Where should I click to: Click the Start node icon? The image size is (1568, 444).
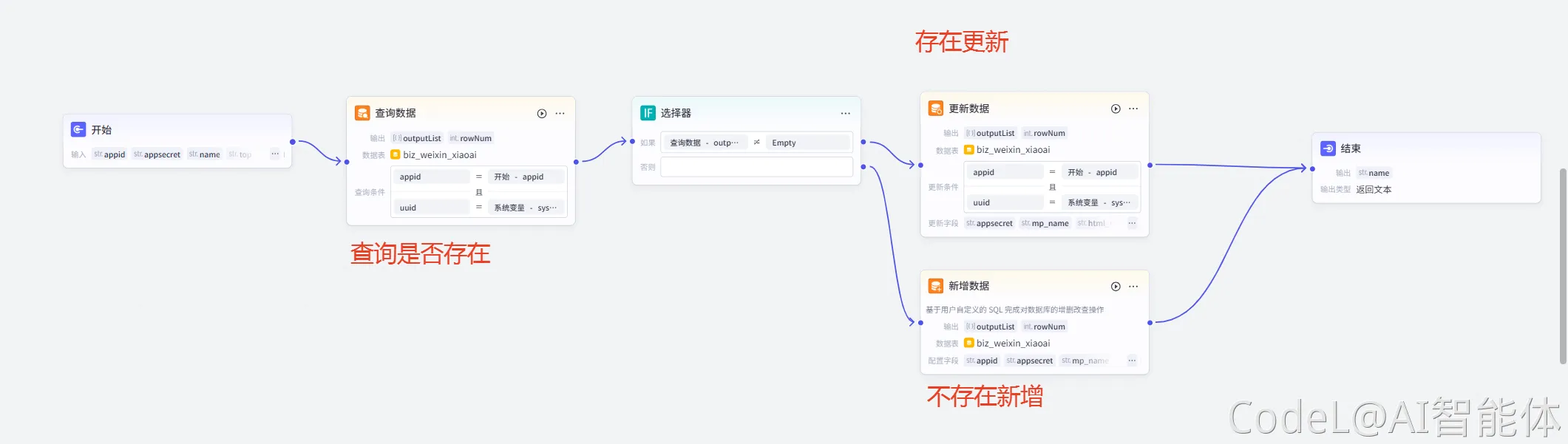pyautogui.click(x=78, y=130)
